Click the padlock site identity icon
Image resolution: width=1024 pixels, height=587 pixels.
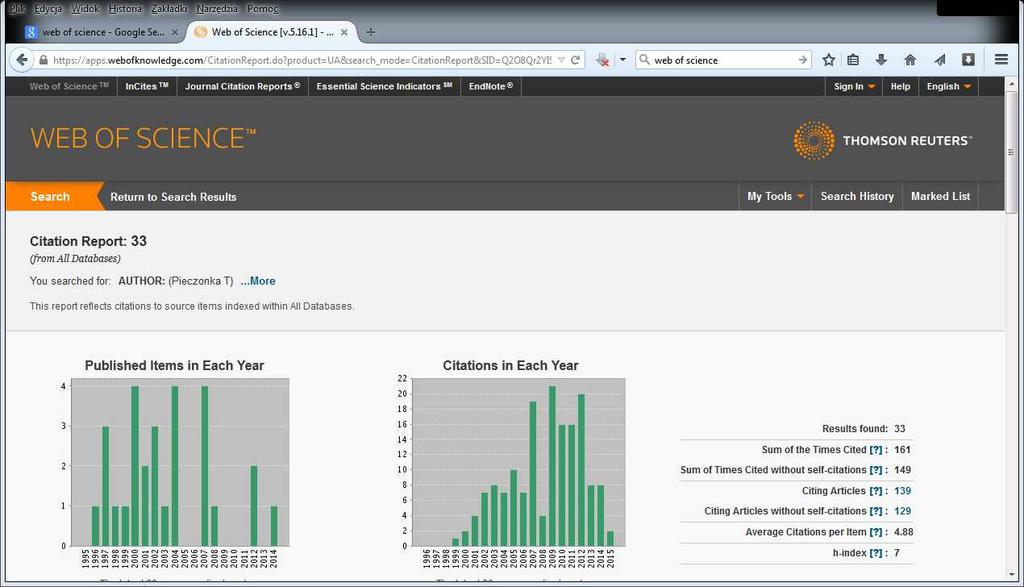[43, 60]
